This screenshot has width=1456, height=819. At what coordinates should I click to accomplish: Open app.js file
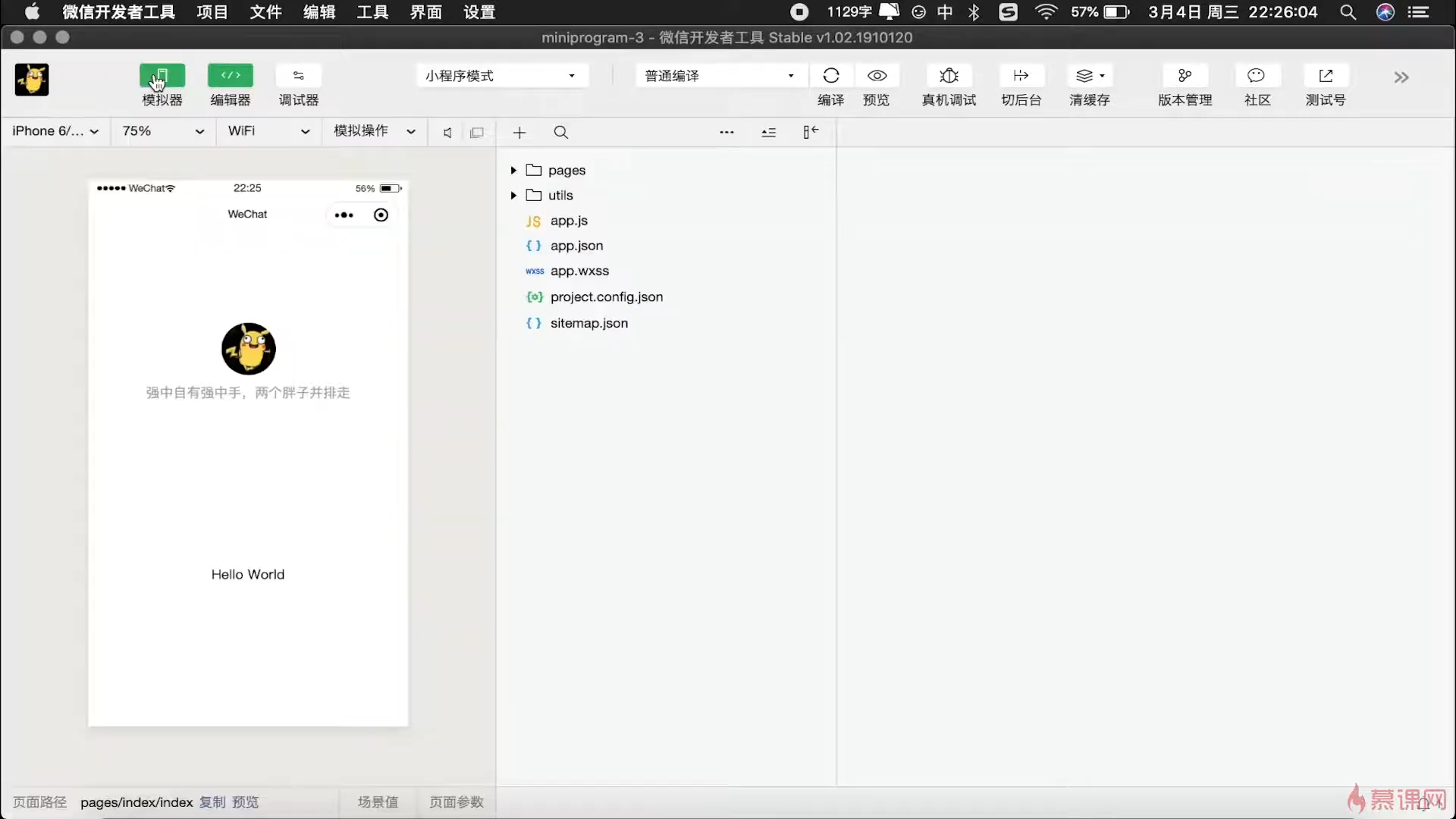tap(569, 221)
